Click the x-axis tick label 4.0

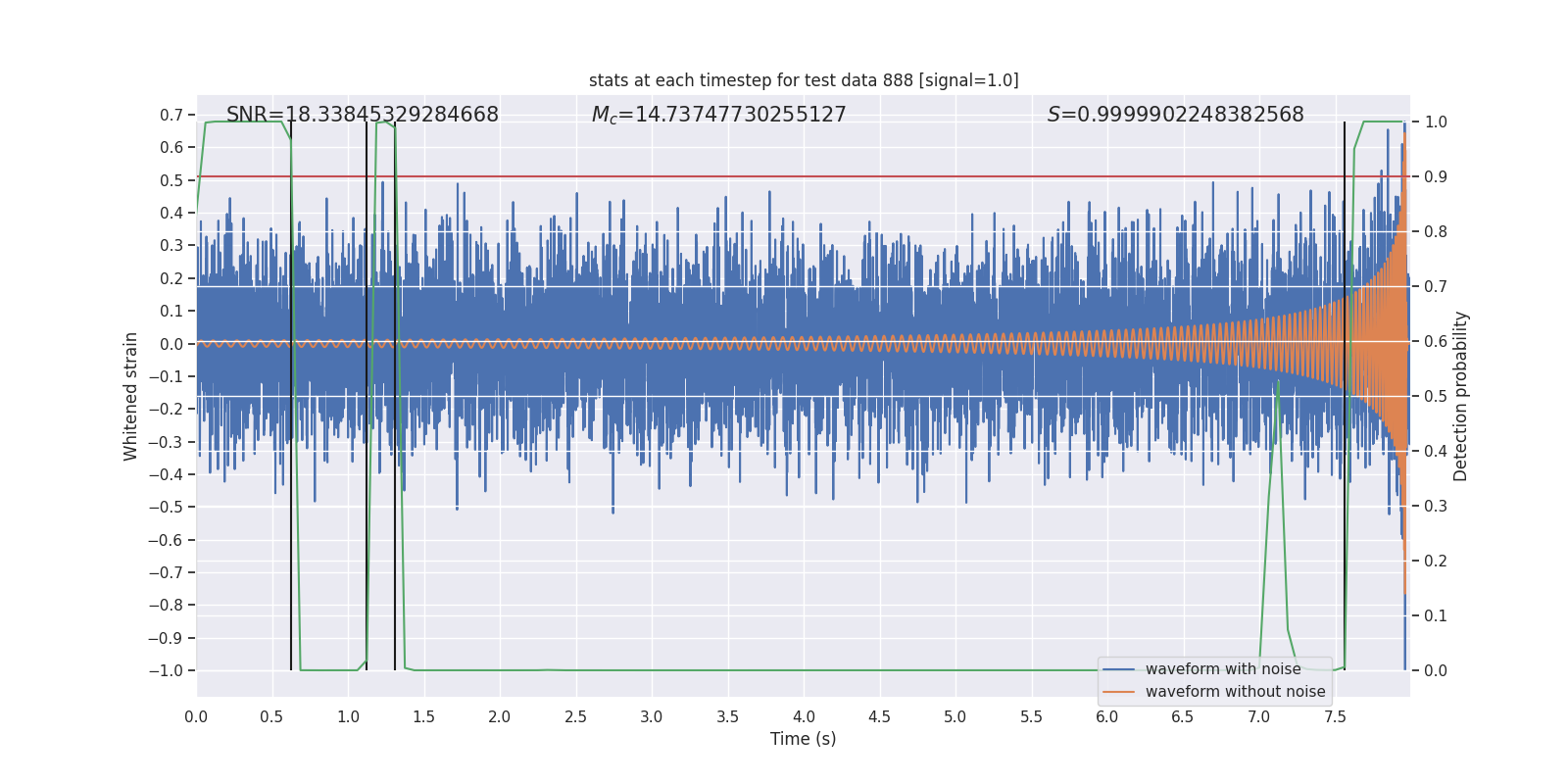804,717
